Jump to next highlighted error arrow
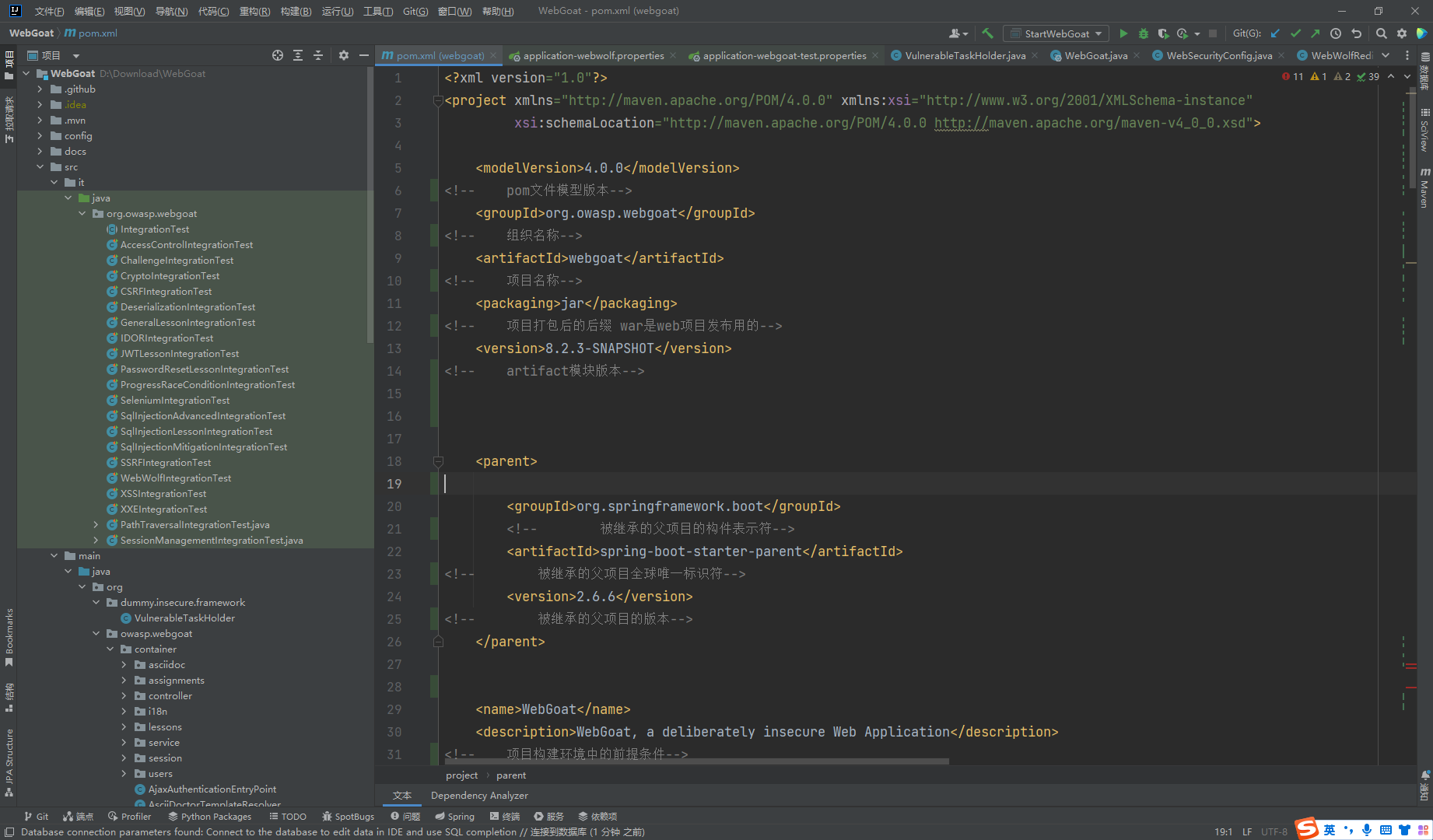This screenshot has height=840, width=1433. click(1407, 76)
